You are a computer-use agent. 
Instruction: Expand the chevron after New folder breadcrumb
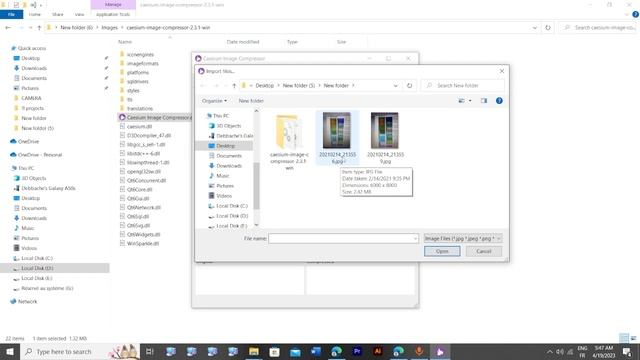pyautogui.click(x=353, y=86)
